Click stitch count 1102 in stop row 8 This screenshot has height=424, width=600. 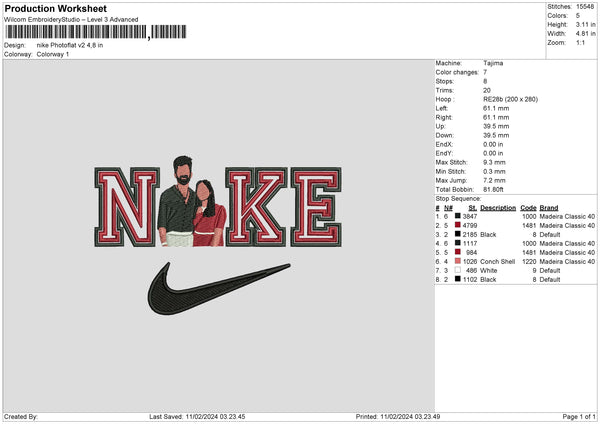(x=470, y=280)
